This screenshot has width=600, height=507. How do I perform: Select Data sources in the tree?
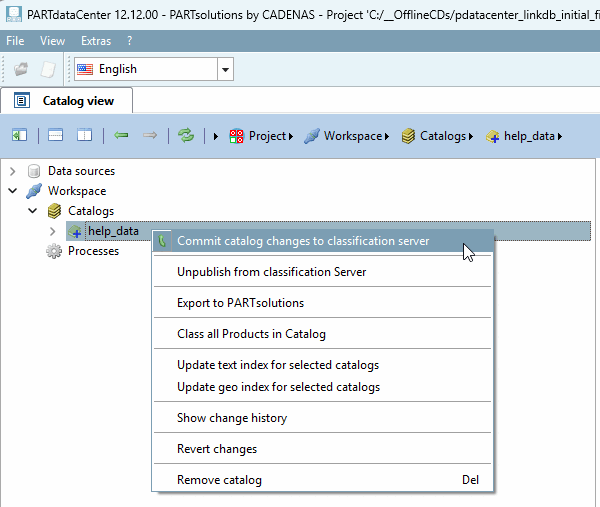point(81,171)
